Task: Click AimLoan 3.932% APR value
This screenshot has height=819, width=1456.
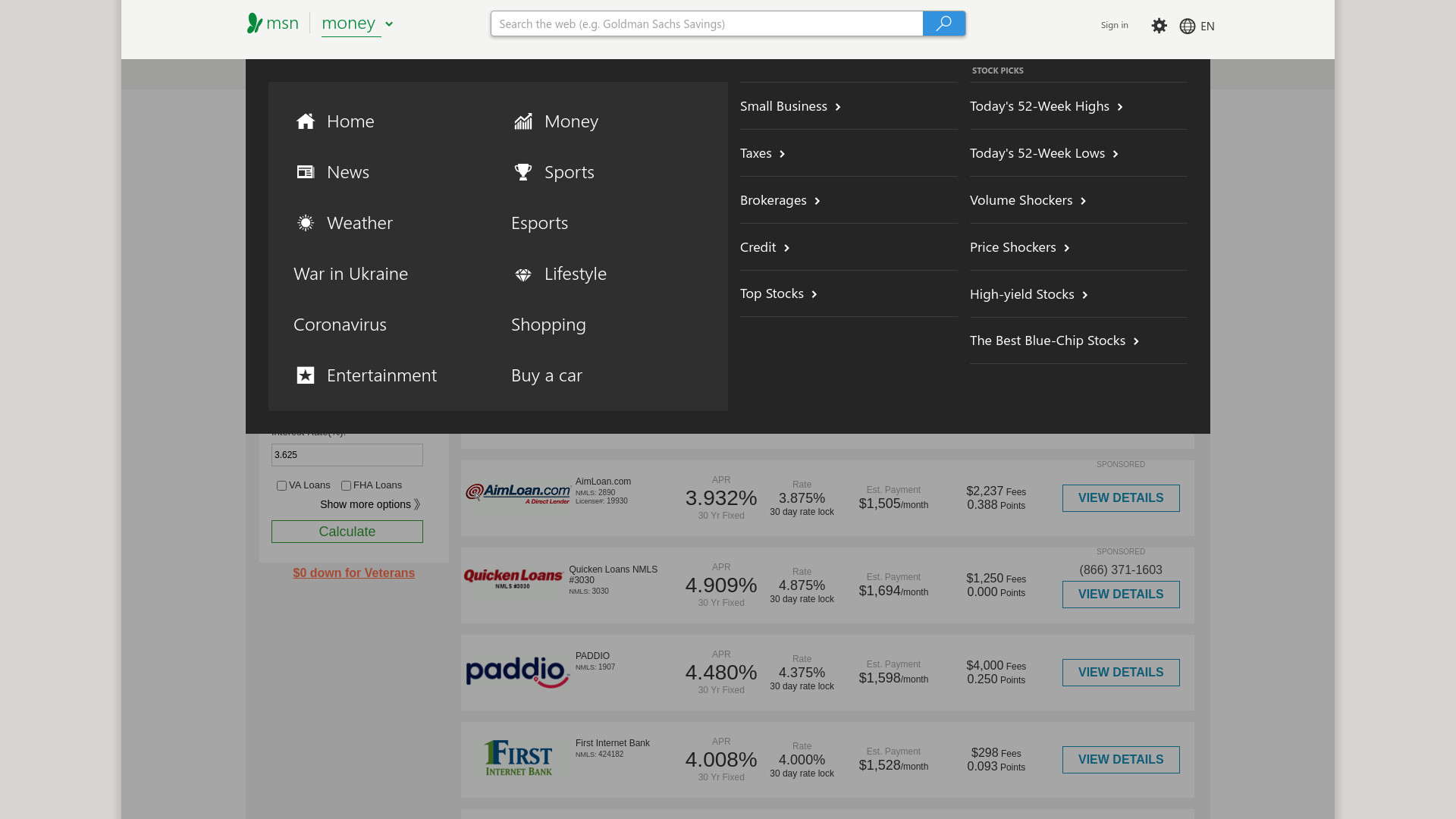Action: click(x=721, y=498)
